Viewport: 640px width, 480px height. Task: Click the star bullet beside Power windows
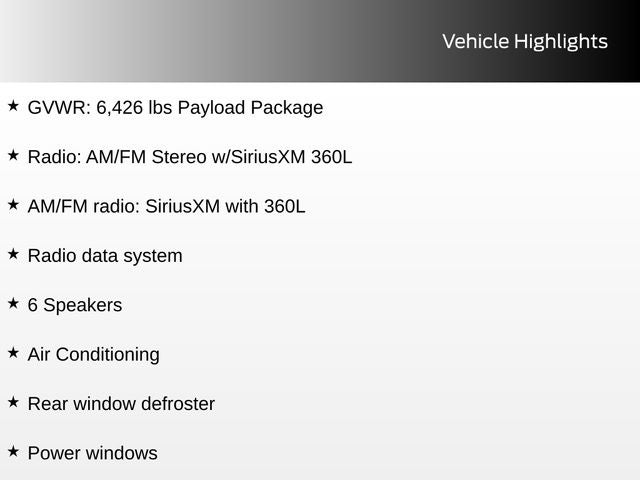click(x=13, y=451)
